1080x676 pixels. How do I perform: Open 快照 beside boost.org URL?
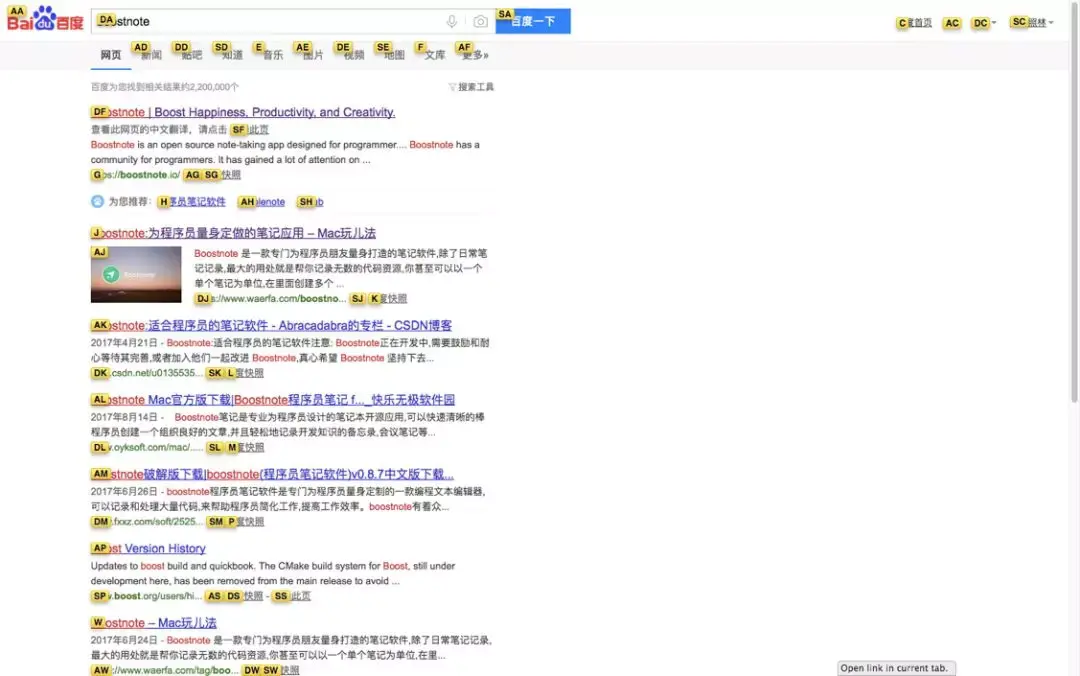point(253,596)
